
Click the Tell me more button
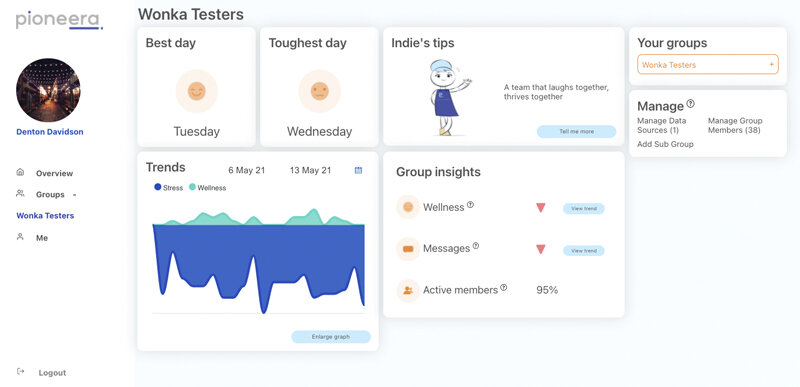pyautogui.click(x=577, y=132)
